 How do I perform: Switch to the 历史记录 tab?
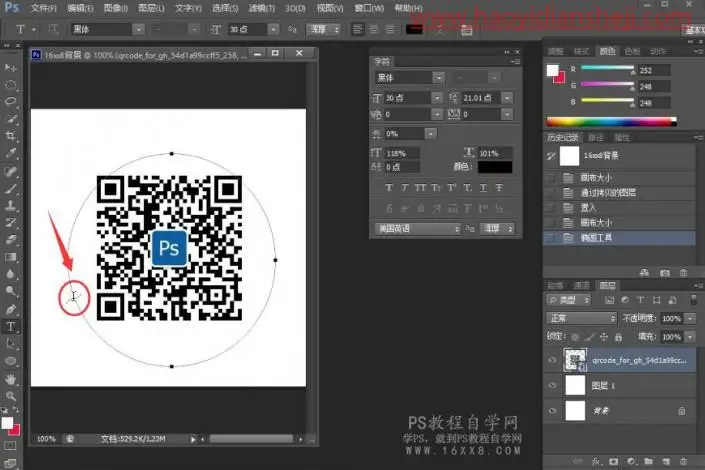click(563, 138)
